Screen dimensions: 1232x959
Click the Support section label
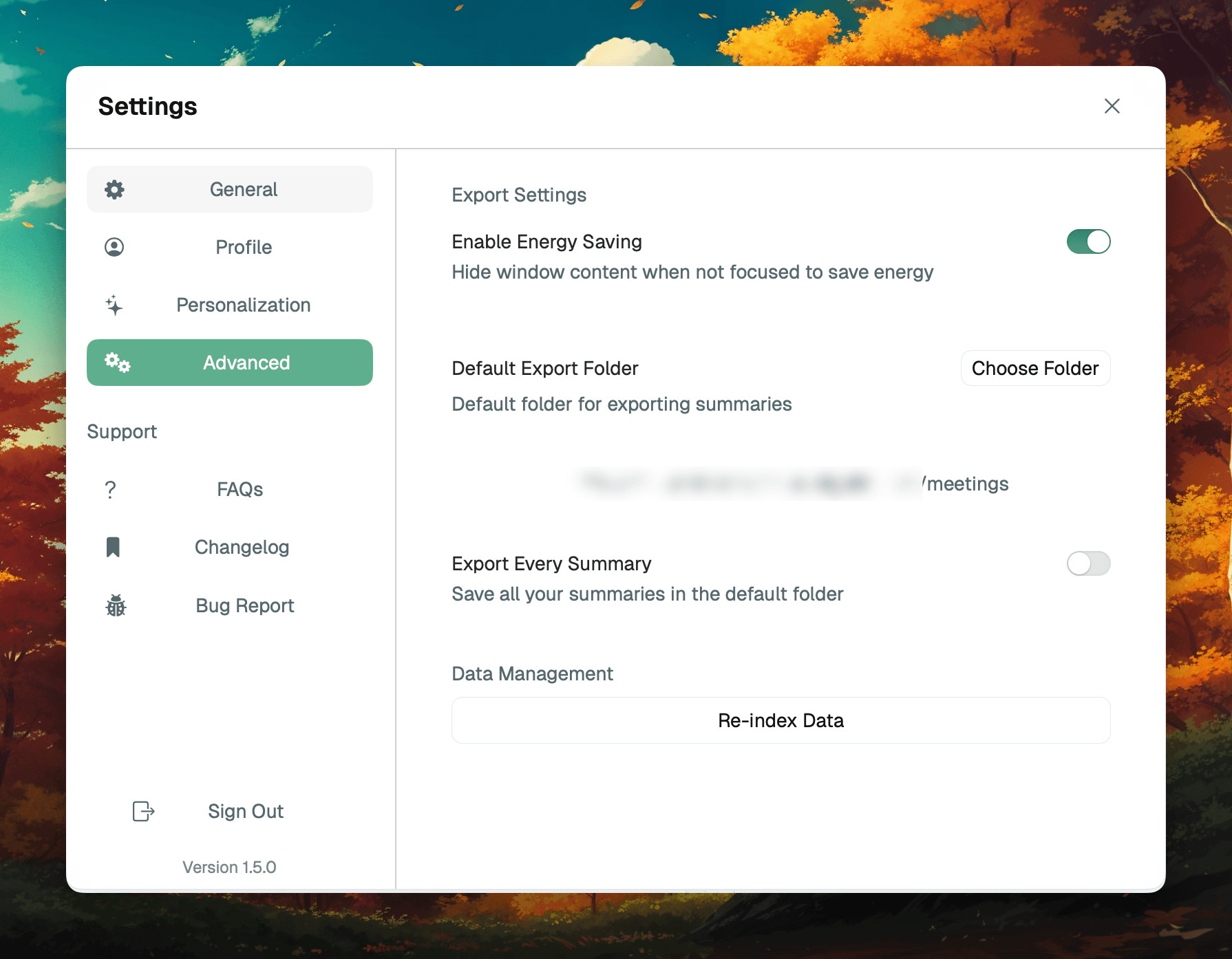click(122, 431)
